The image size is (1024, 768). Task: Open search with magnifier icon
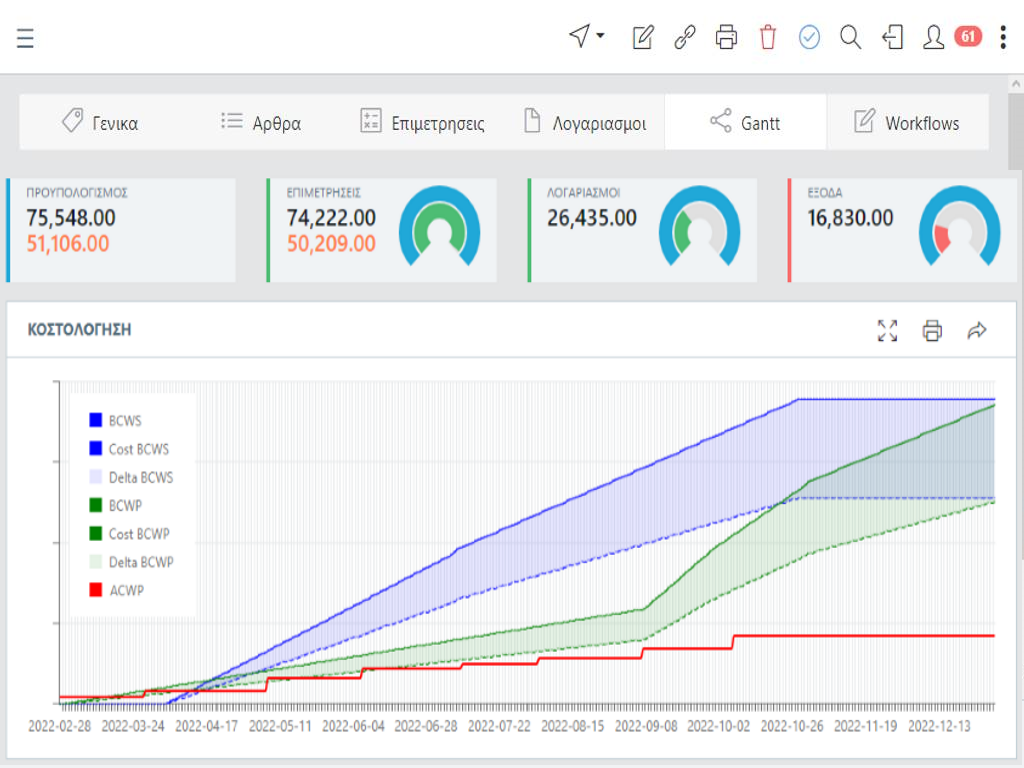(x=850, y=38)
